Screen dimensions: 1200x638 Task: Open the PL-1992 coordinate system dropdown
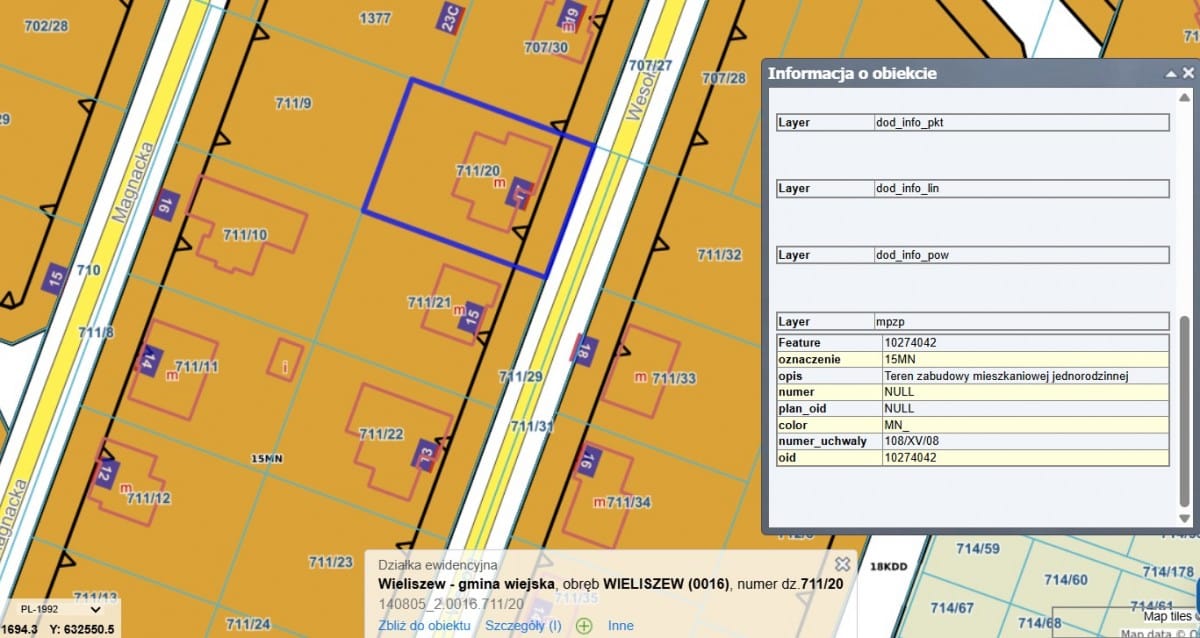(x=60, y=608)
